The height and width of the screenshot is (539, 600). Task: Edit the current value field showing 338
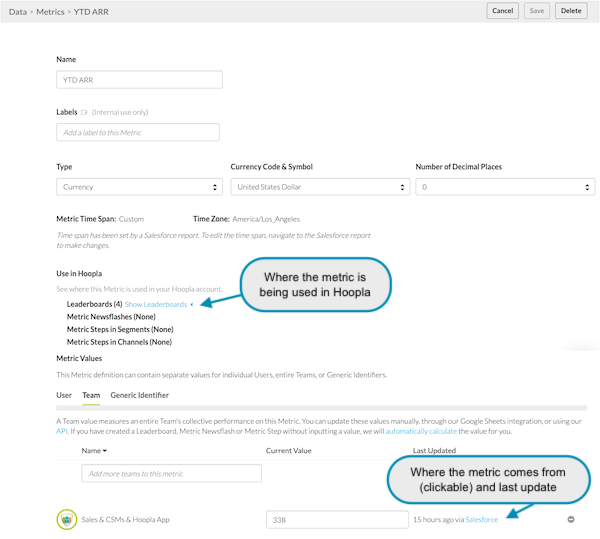(x=337, y=519)
